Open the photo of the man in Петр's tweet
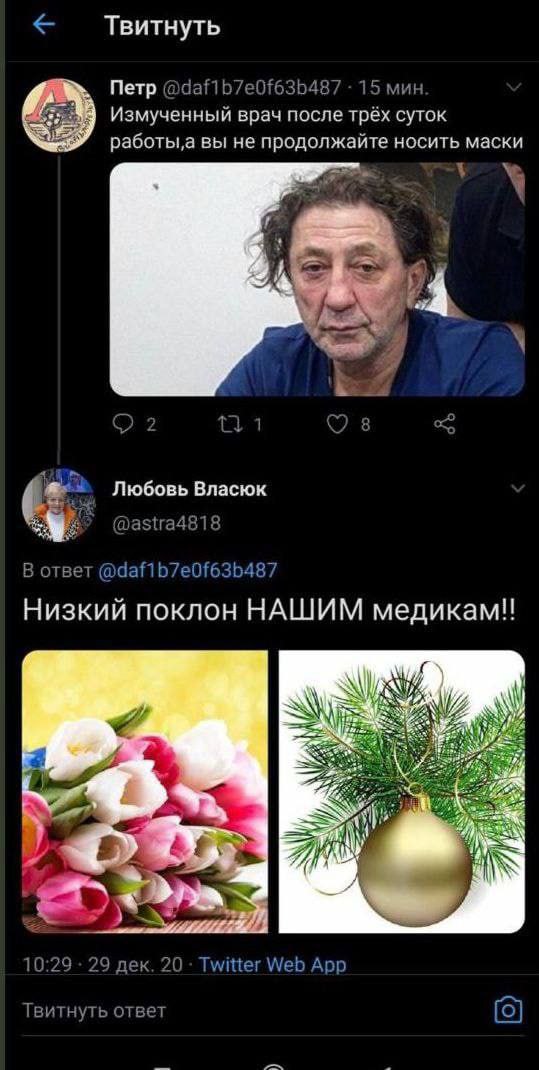 [317, 279]
